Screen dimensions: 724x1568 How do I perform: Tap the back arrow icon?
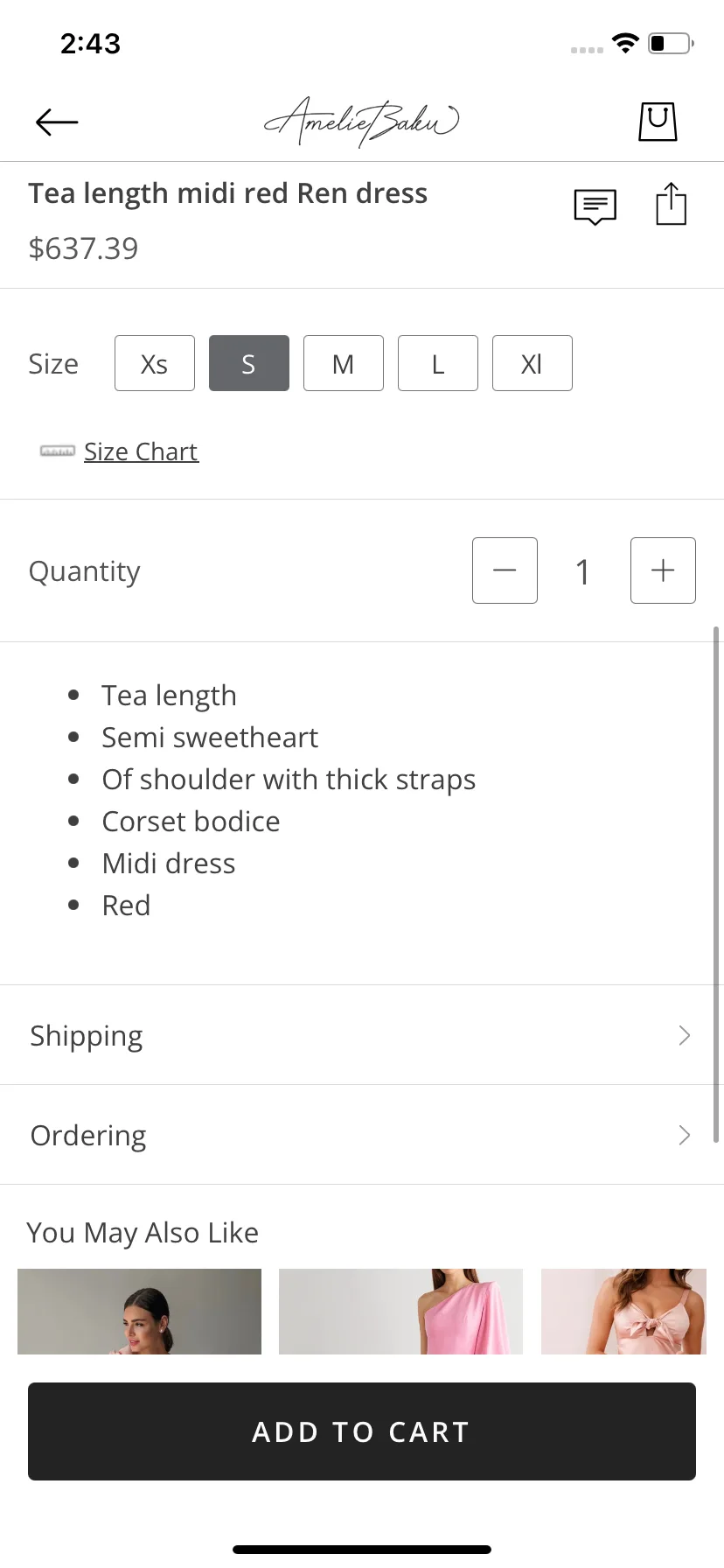tap(57, 122)
